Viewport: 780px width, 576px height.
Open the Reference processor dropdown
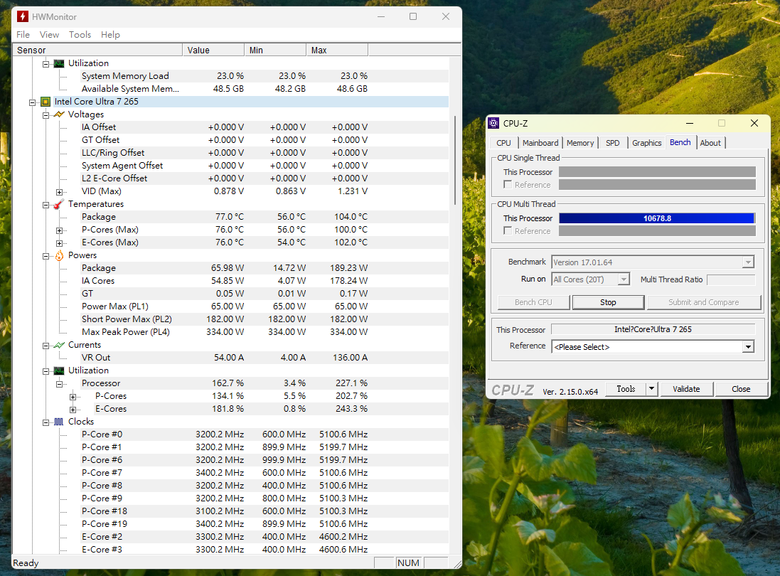point(748,347)
